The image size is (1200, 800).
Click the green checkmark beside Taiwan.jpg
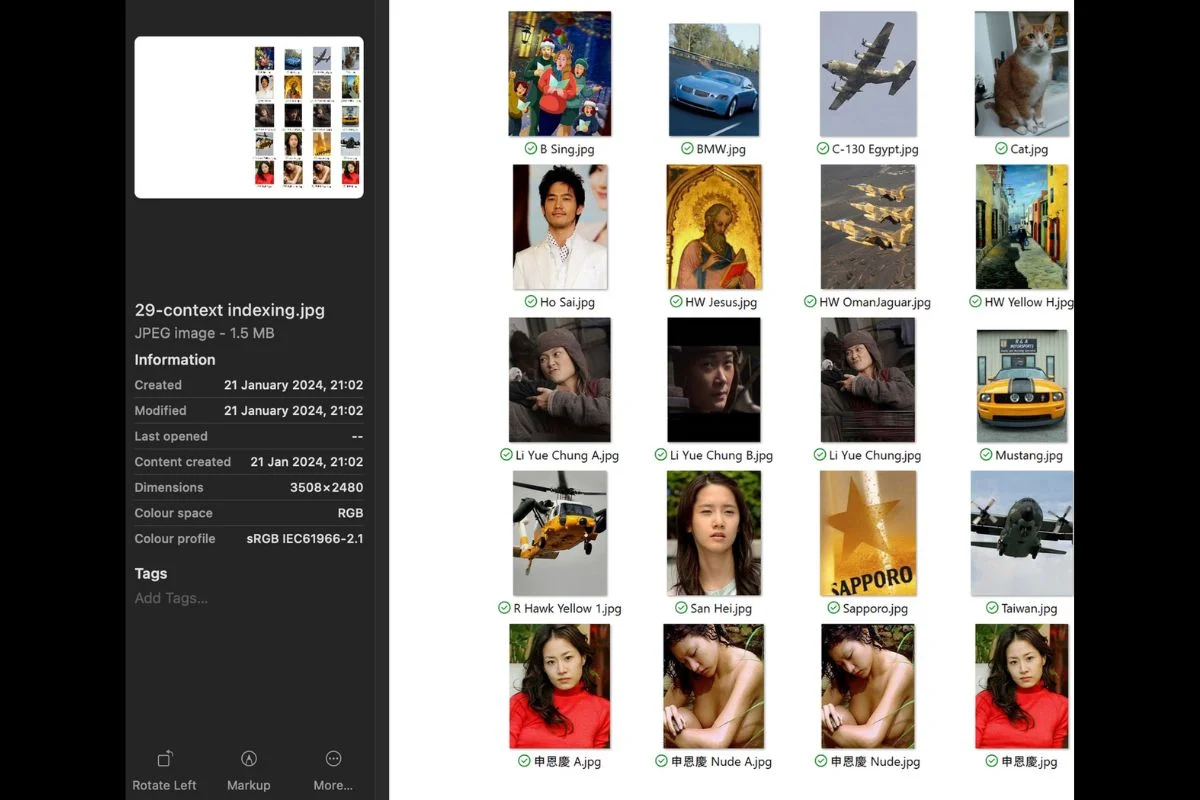[992, 608]
